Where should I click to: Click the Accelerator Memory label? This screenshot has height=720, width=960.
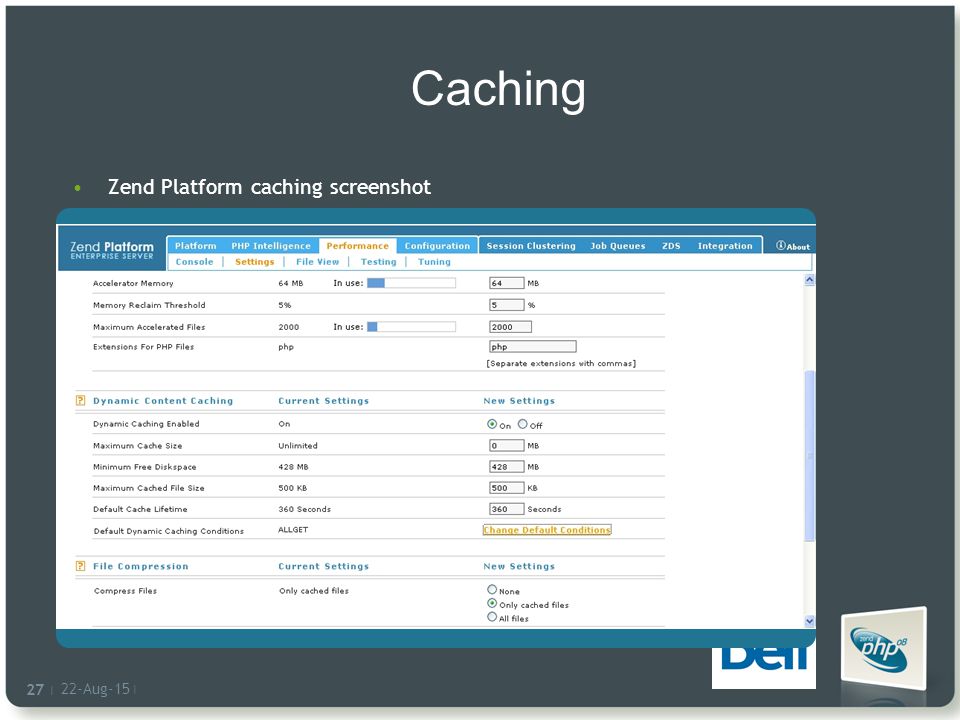click(x=133, y=283)
